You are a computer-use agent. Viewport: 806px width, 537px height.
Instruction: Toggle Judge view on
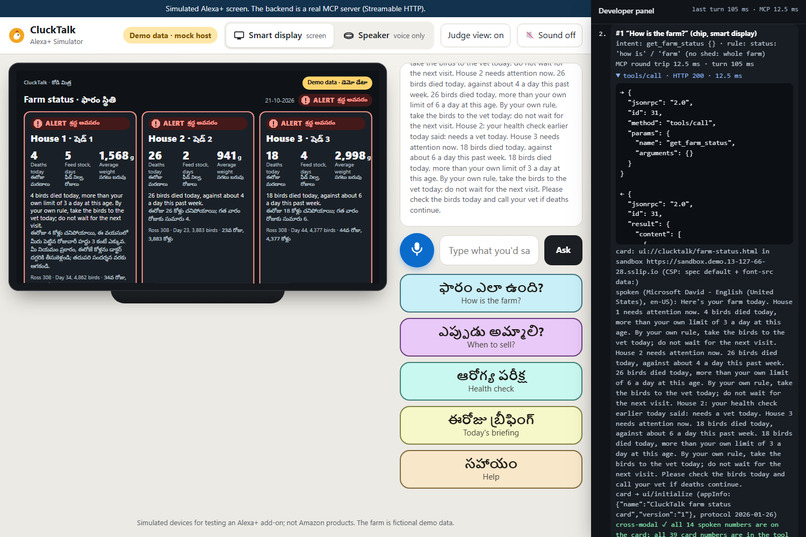tap(475, 35)
